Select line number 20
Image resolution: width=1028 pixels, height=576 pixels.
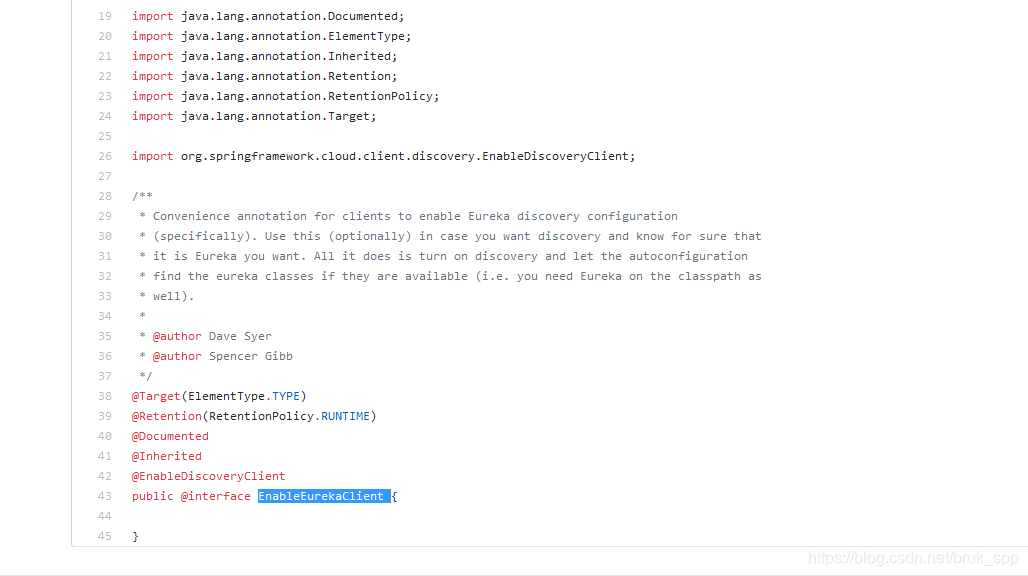coord(105,36)
